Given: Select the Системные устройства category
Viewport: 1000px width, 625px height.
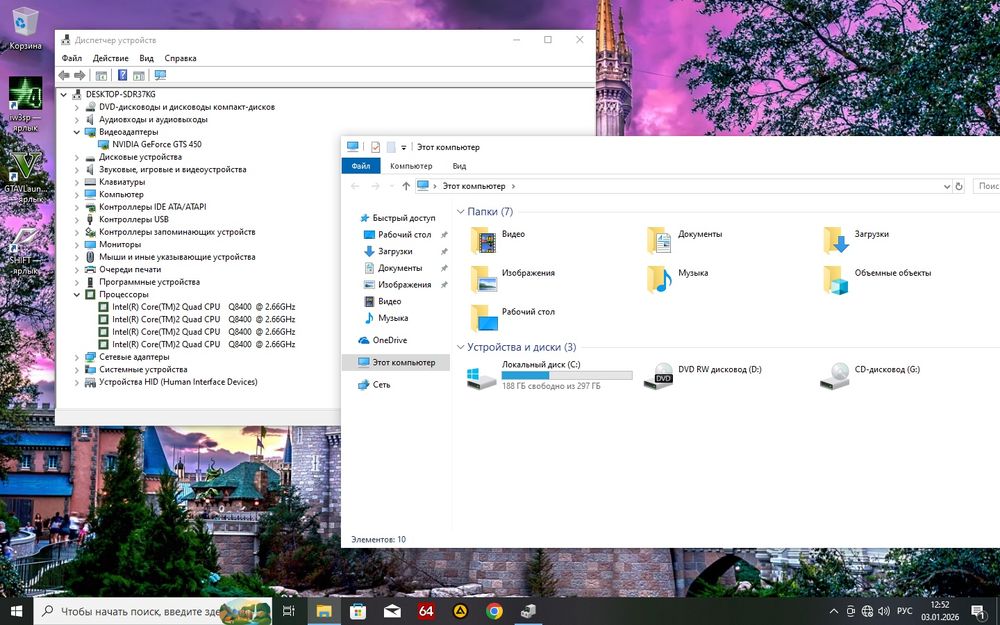Looking at the screenshot, I should pos(143,369).
